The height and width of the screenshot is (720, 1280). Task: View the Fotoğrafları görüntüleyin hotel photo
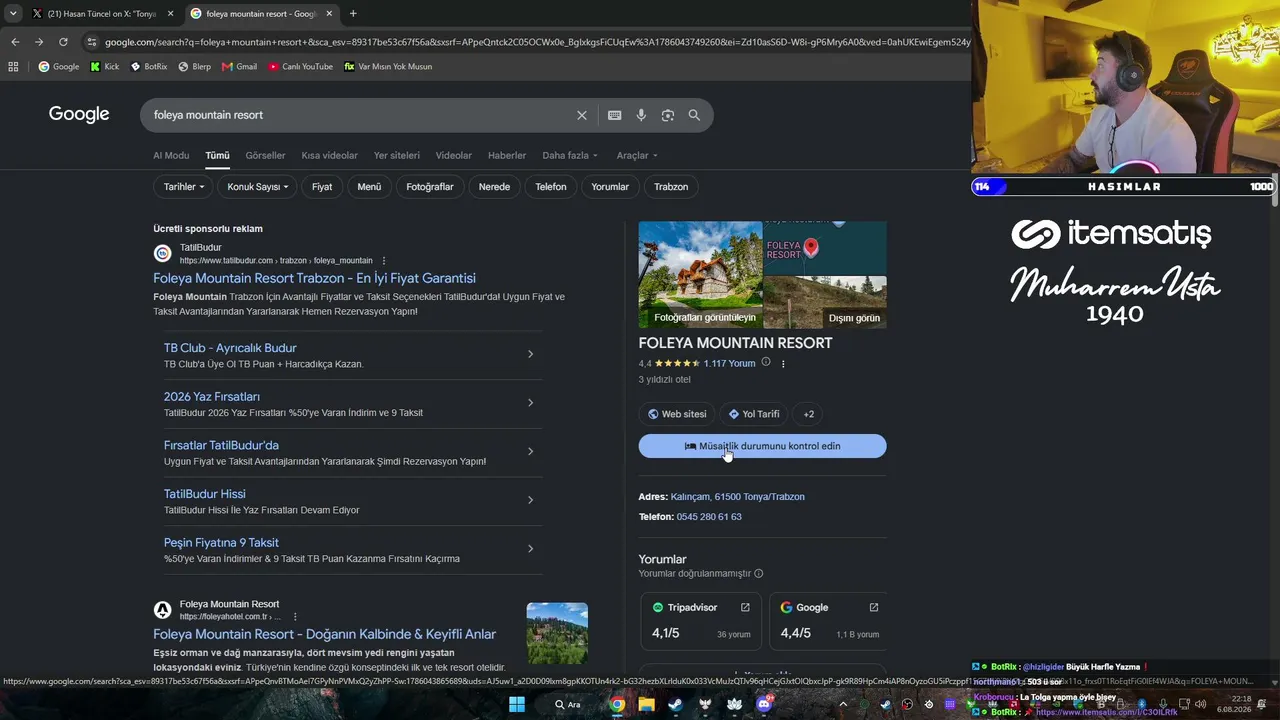pyautogui.click(x=700, y=274)
